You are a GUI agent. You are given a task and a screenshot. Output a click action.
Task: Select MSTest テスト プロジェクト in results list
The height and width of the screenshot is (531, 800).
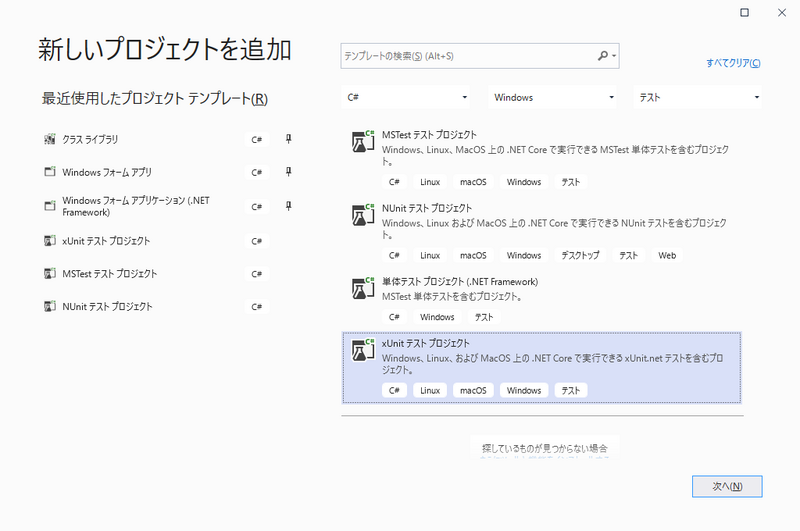tap(541, 159)
